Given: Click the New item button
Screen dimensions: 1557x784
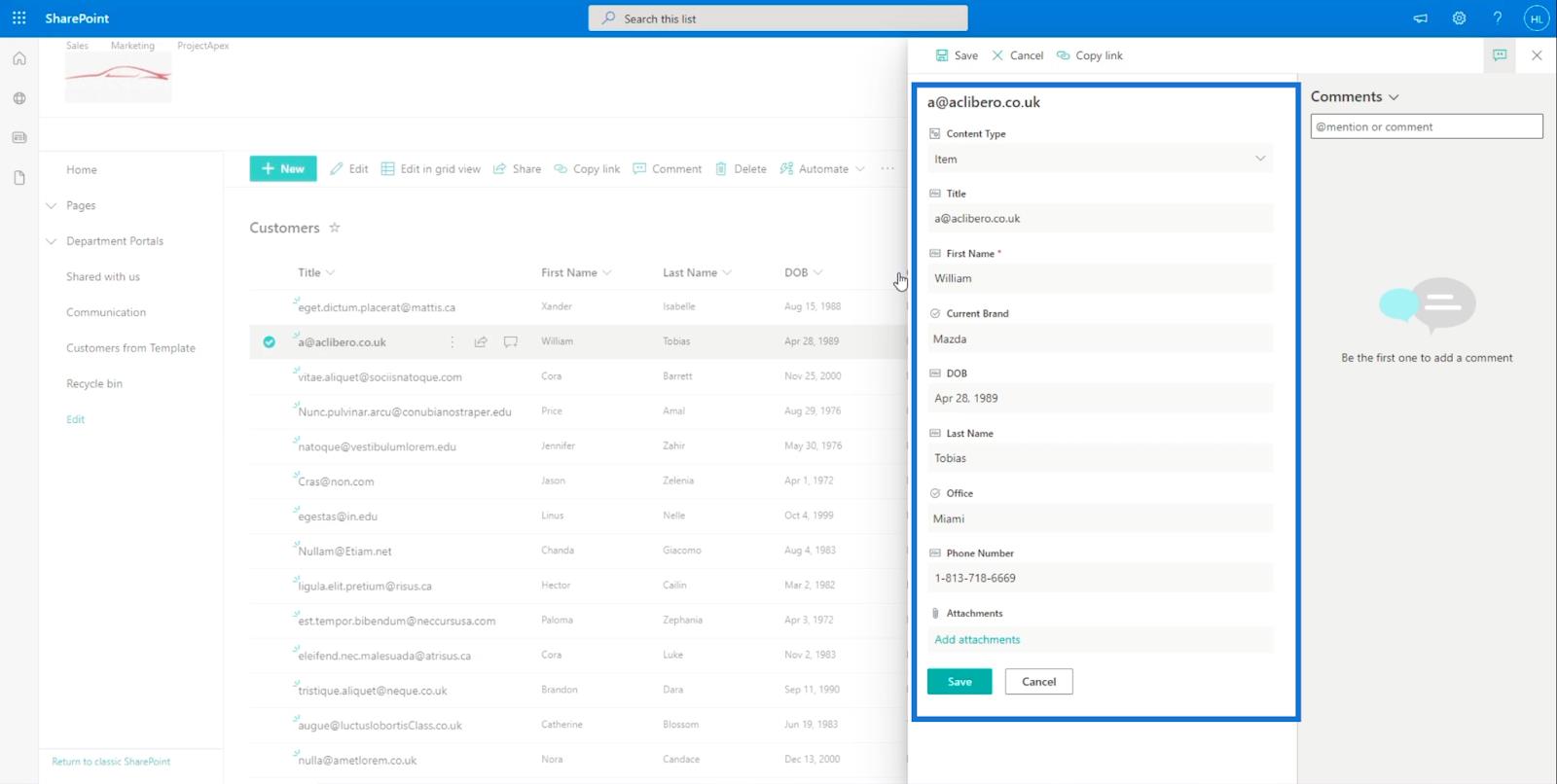Looking at the screenshot, I should point(283,168).
